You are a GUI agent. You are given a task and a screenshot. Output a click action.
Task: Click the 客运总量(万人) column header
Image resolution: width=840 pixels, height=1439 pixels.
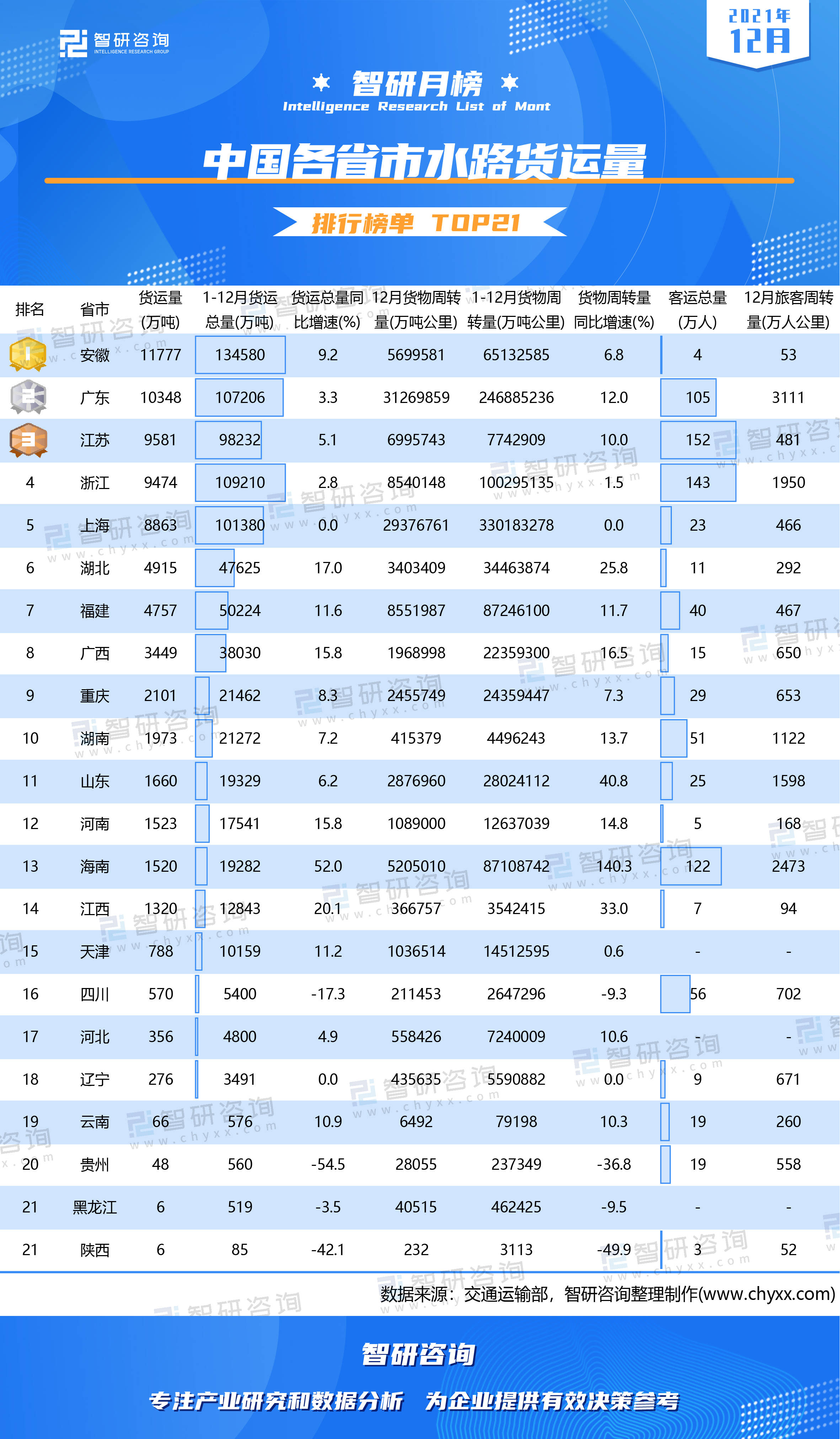tap(697, 309)
